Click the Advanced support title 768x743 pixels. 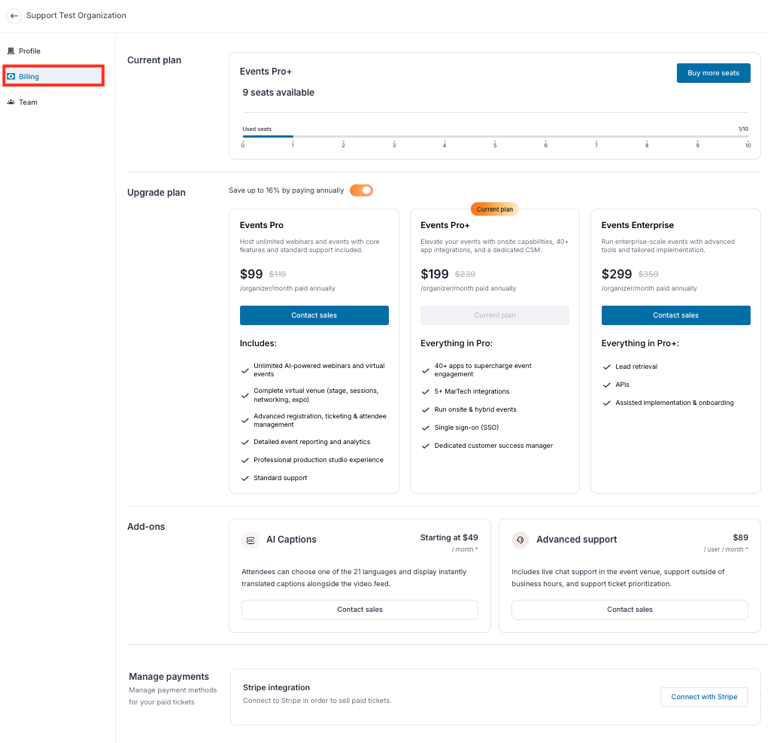tap(576, 540)
